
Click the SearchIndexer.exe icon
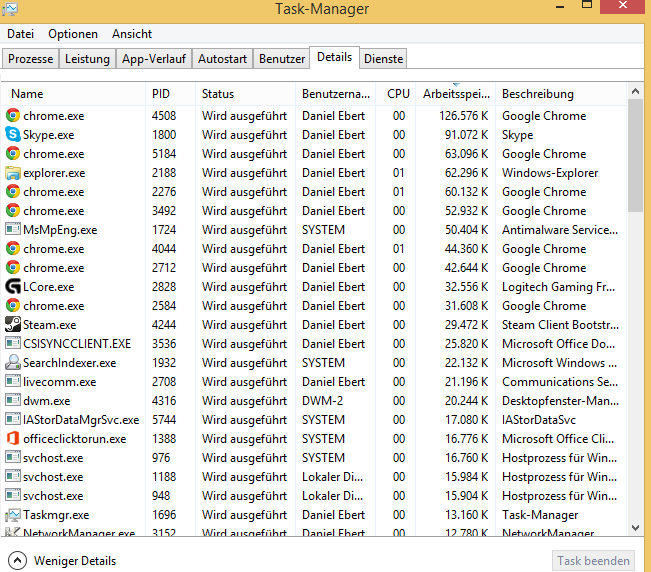13,363
